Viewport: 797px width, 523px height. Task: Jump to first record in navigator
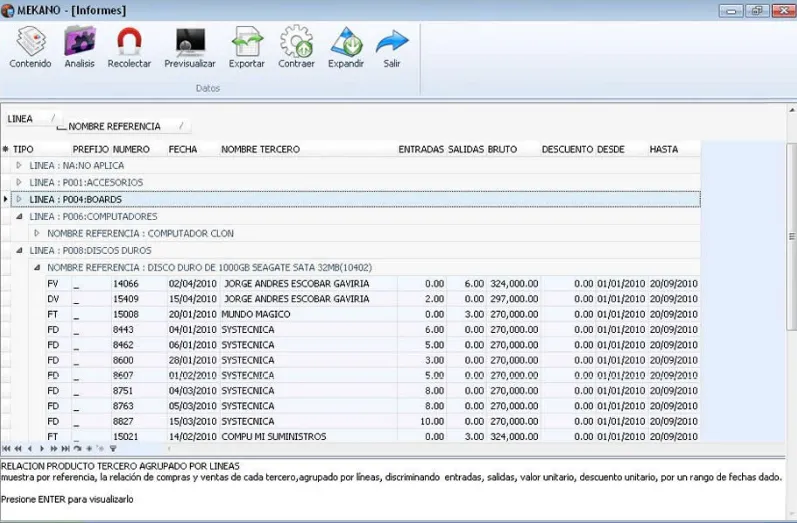click(x=6, y=449)
